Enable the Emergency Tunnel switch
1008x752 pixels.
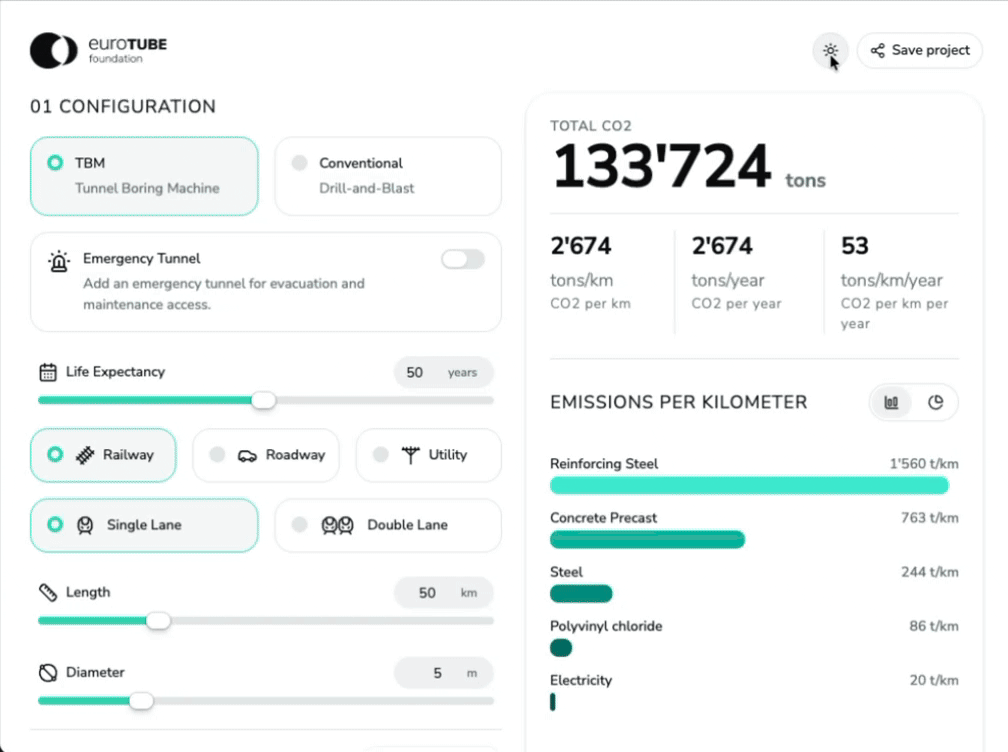tap(463, 260)
